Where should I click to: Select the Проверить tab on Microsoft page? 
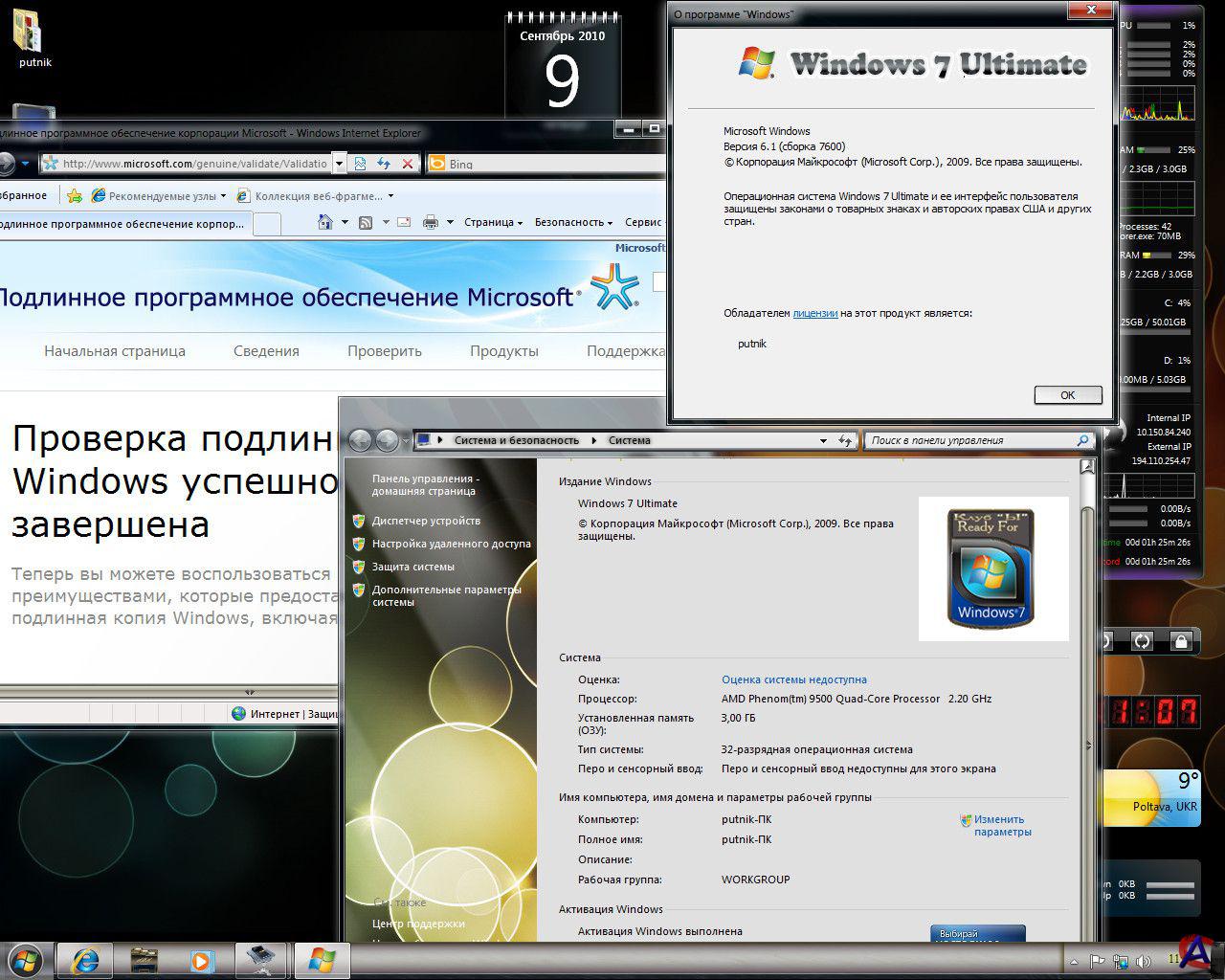pos(384,351)
